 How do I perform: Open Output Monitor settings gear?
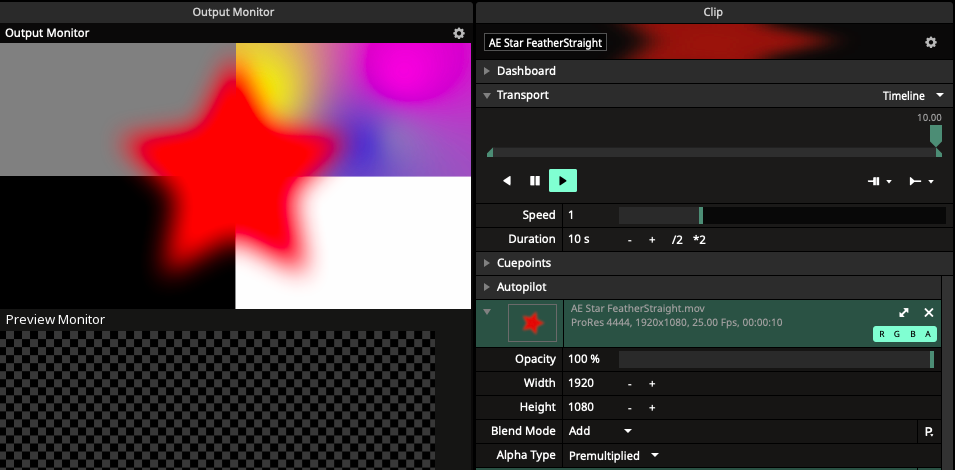(x=459, y=33)
